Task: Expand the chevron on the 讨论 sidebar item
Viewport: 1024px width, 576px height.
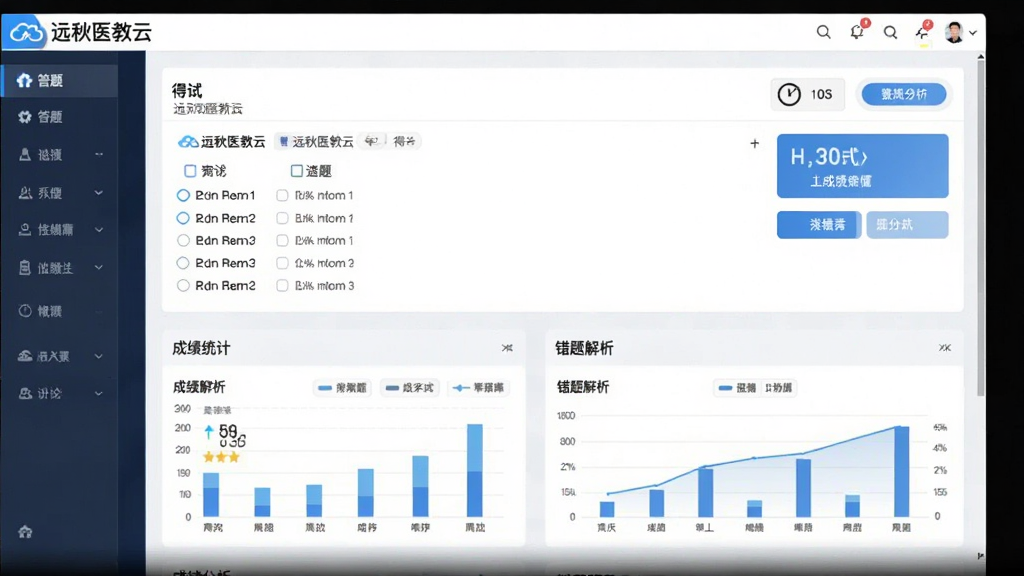Action: 99,394
